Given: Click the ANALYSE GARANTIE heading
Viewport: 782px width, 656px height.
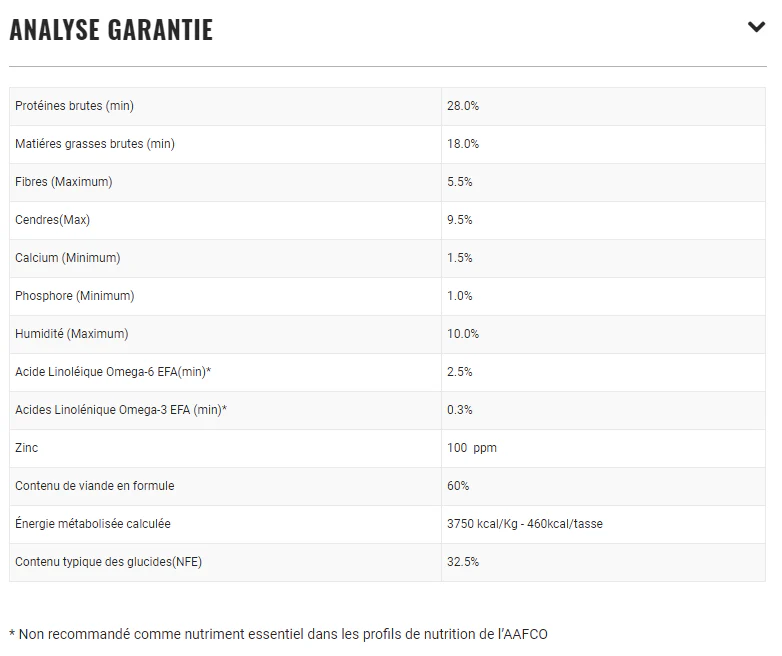Looking at the screenshot, I should (x=111, y=30).
